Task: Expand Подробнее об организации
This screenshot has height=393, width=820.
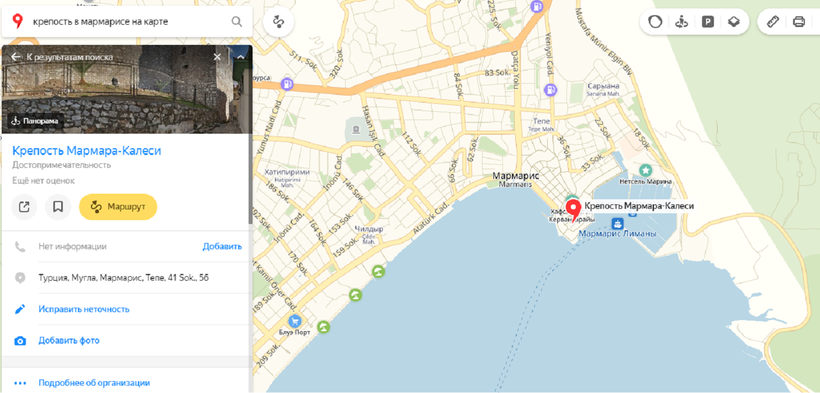Action: pyautogui.click(x=94, y=383)
